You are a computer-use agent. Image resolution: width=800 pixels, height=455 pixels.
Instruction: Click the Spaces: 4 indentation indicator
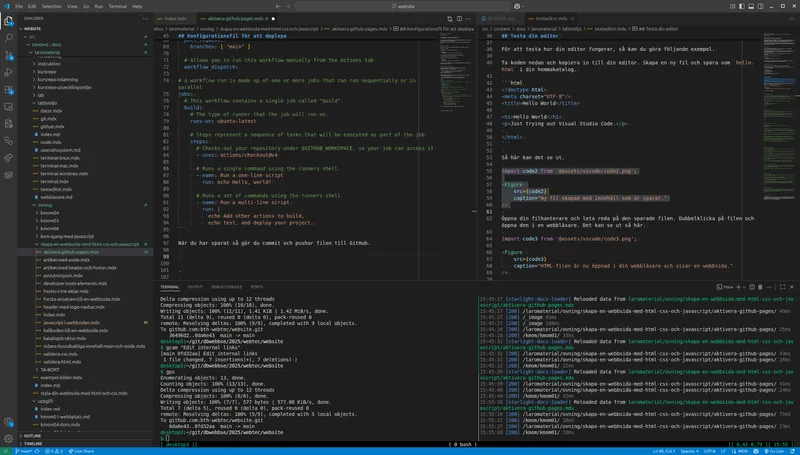[689, 451]
